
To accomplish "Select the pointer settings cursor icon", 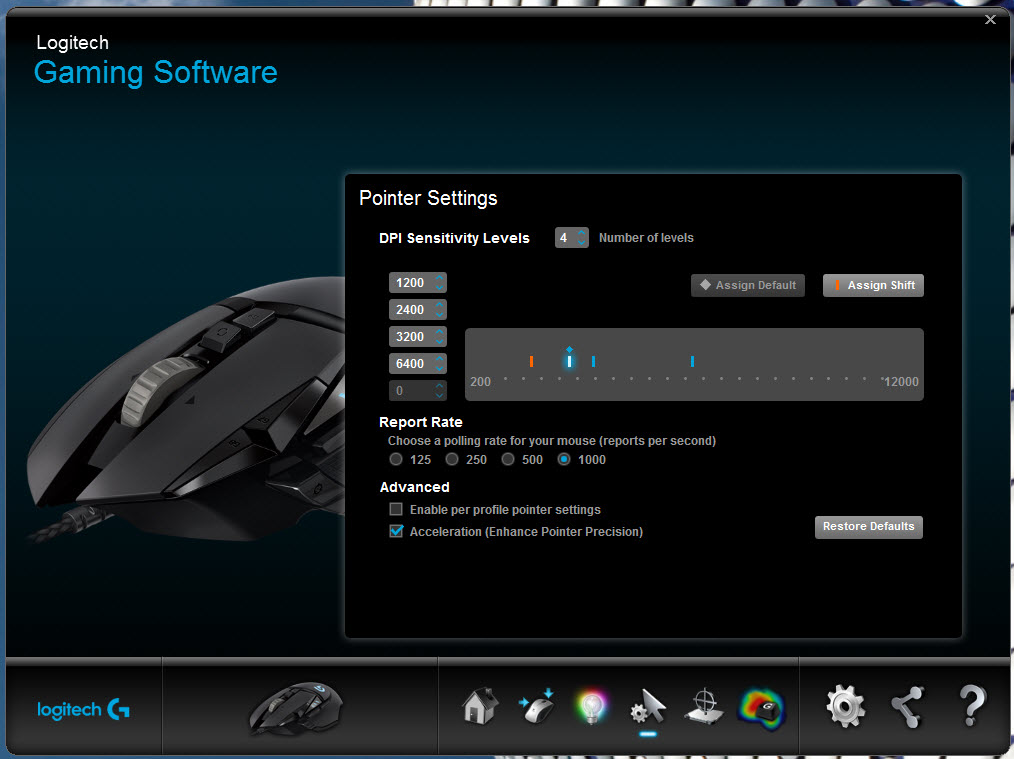I will [648, 707].
